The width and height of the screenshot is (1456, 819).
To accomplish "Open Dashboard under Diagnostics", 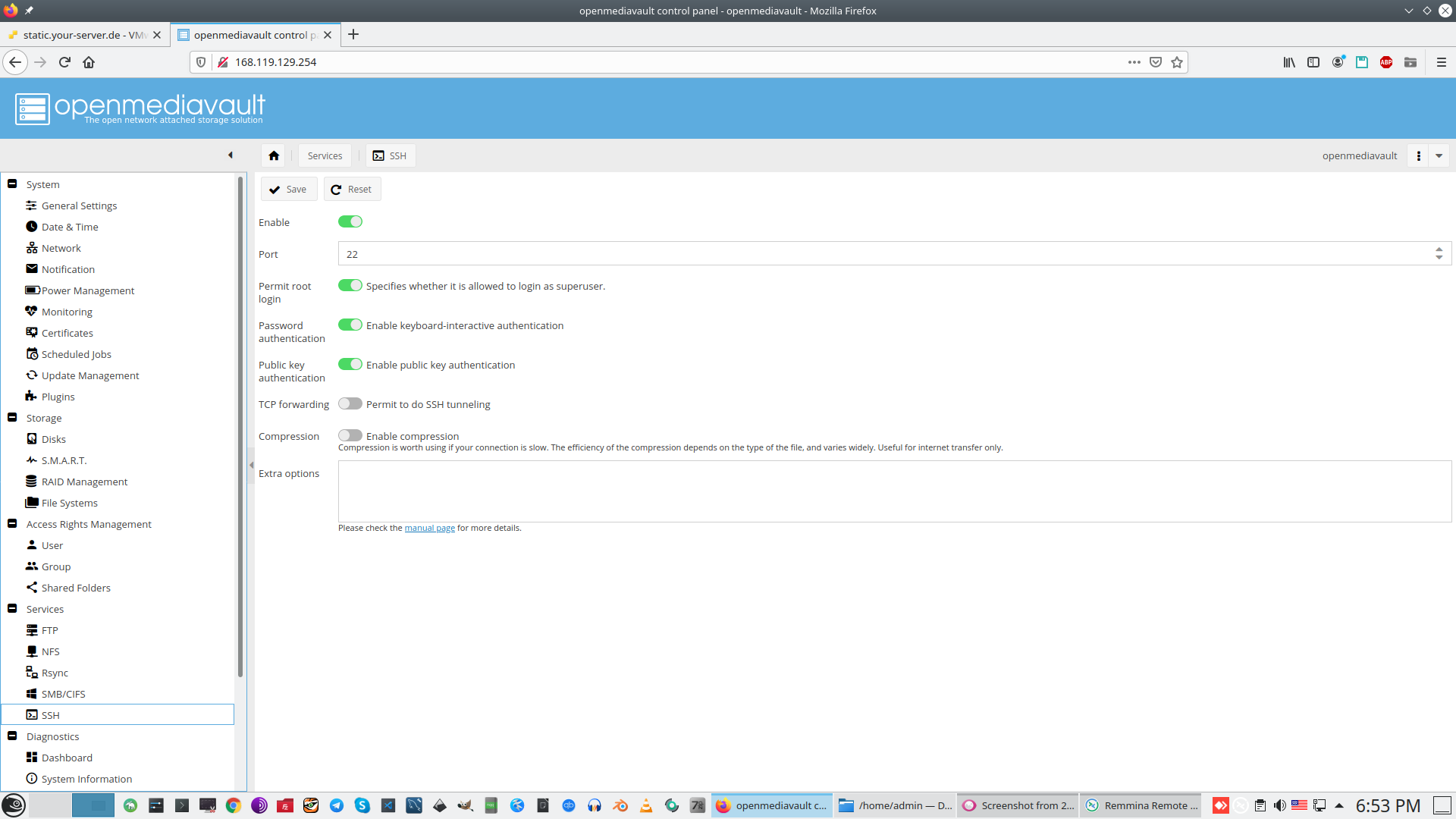I will click(67, 758).
